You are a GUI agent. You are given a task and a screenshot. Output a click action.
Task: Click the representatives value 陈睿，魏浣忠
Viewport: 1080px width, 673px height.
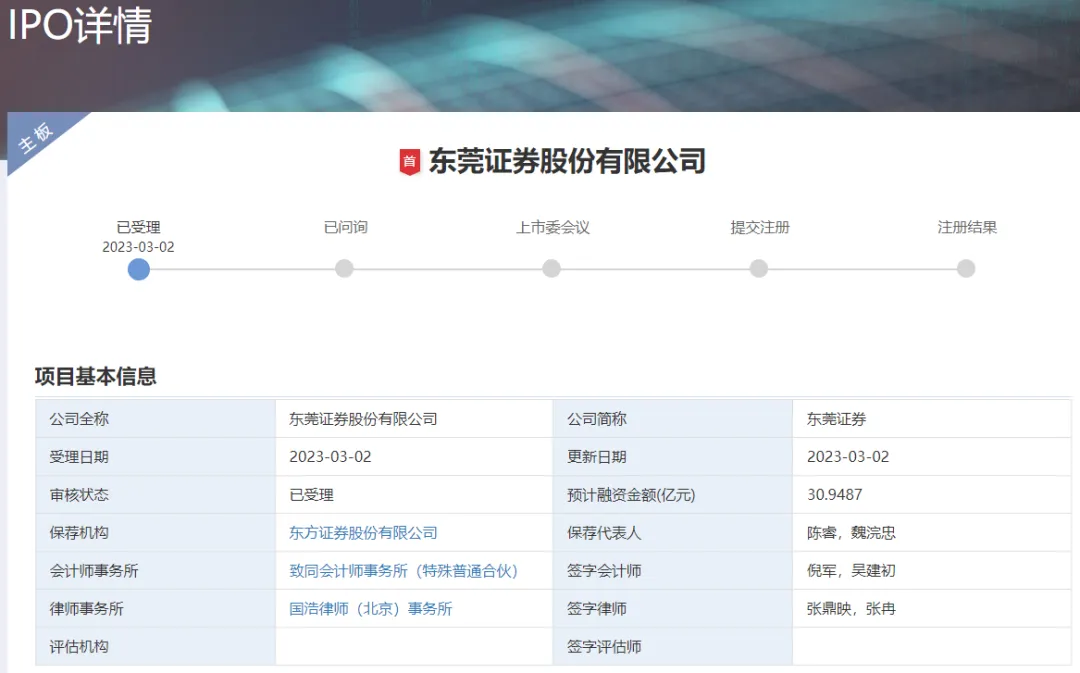(851, 532)
